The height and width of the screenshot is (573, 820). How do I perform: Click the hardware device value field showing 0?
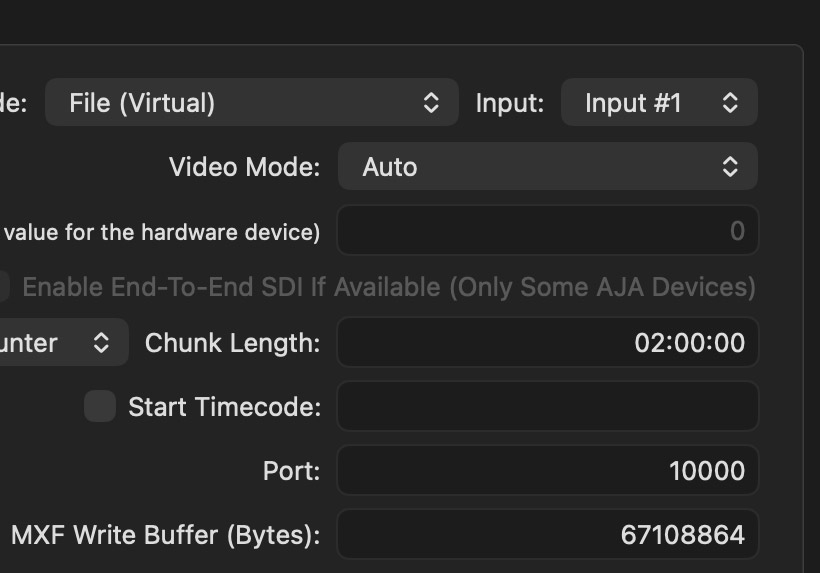[547, 231]
